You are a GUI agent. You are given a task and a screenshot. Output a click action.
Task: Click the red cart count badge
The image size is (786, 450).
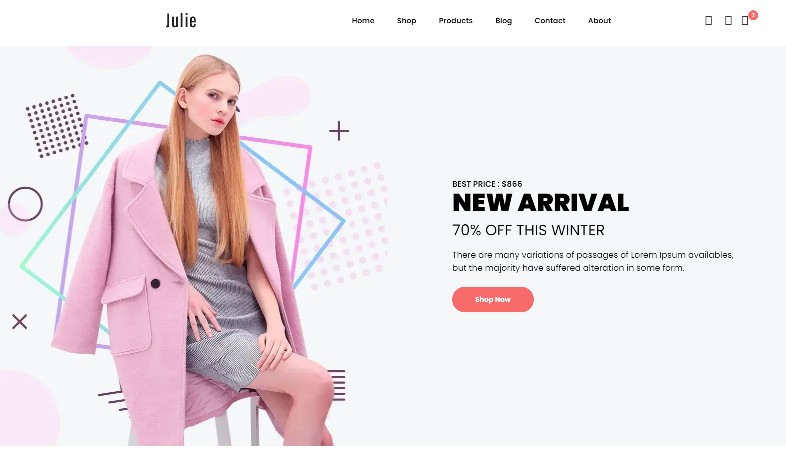[753, 15]
